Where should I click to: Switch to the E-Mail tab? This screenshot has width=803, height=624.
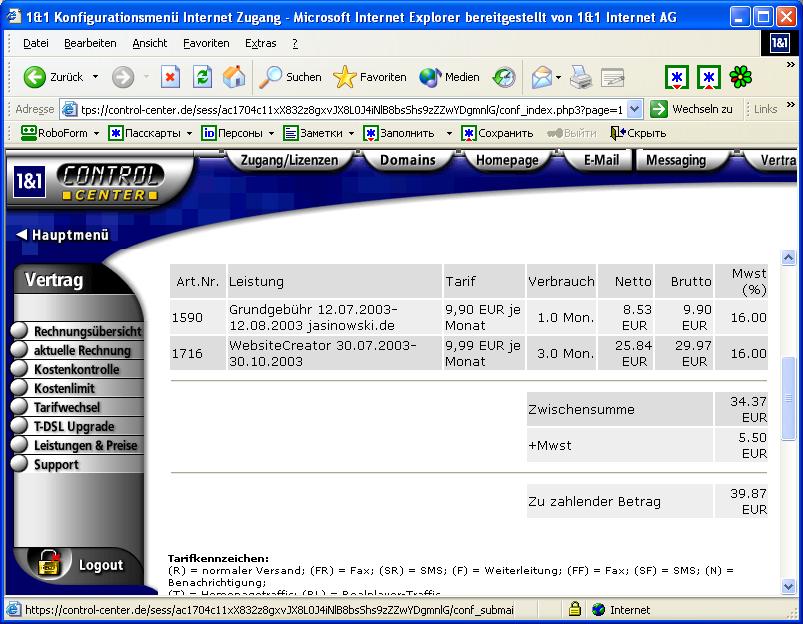click(601, 160)
